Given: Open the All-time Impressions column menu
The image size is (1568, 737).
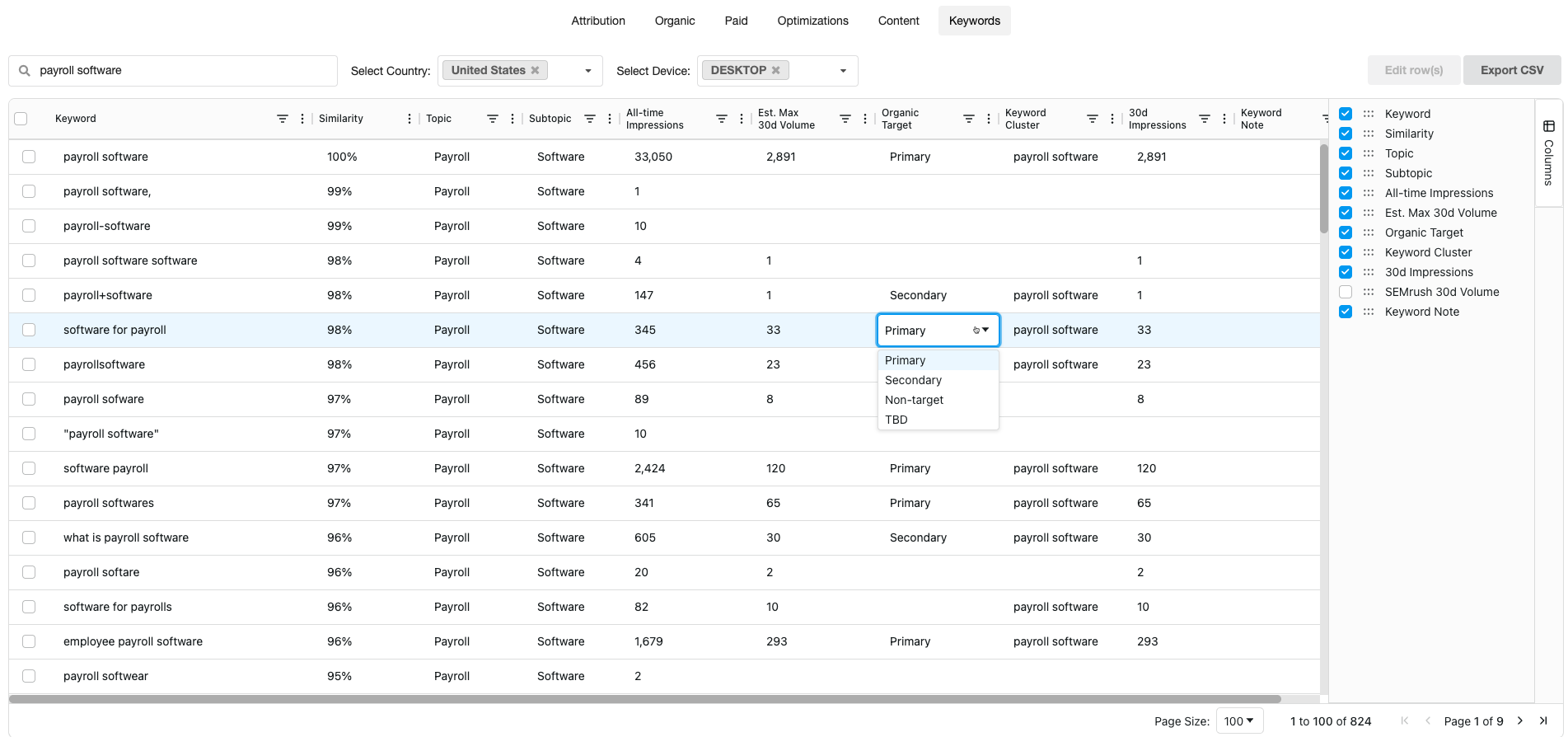Looking at the screenshot, I should (x=742, y=119).
